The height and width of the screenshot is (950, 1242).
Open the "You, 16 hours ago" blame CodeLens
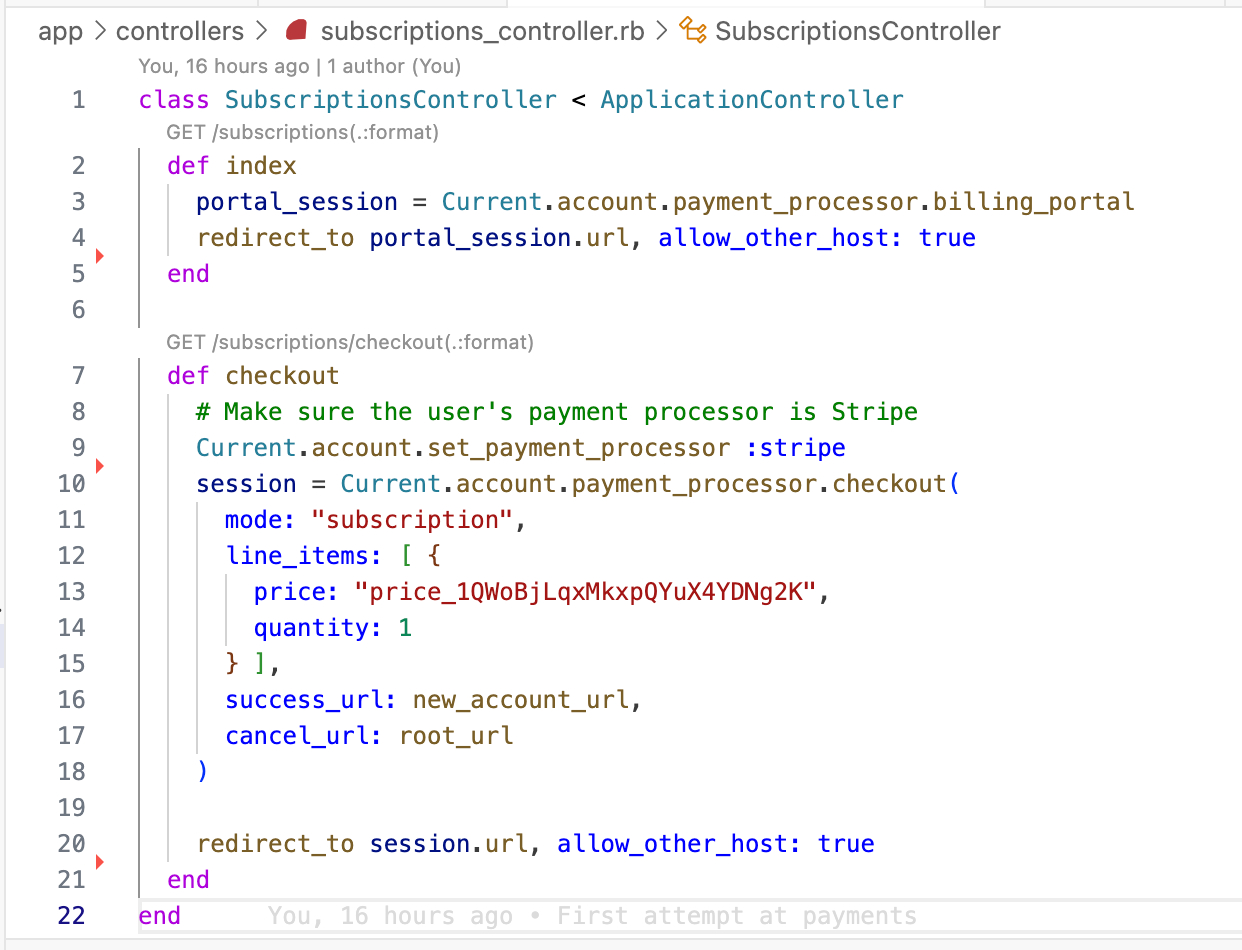[x=224, y=67]
